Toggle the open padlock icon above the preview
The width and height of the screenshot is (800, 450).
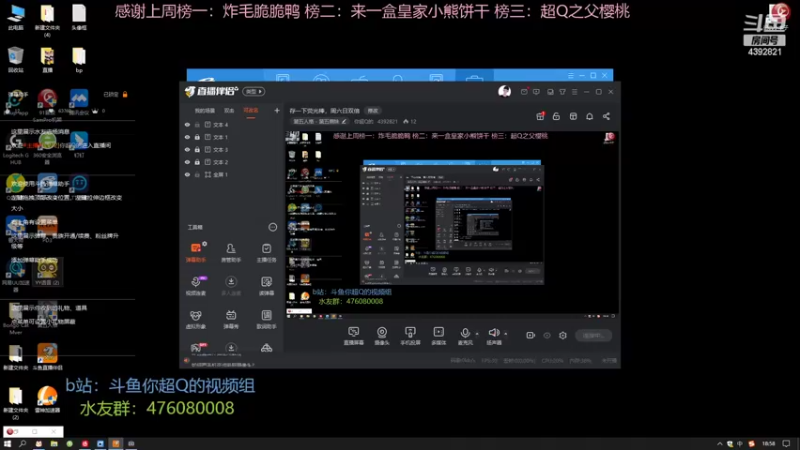556,116
